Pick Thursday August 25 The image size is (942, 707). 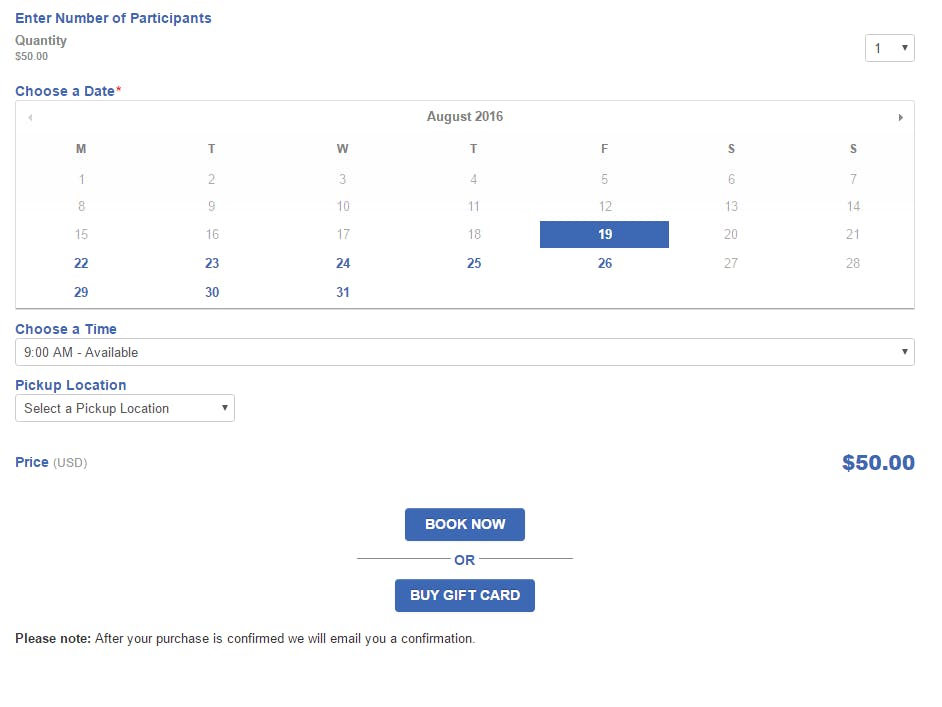pyautogui.click(x=474, y=264)
